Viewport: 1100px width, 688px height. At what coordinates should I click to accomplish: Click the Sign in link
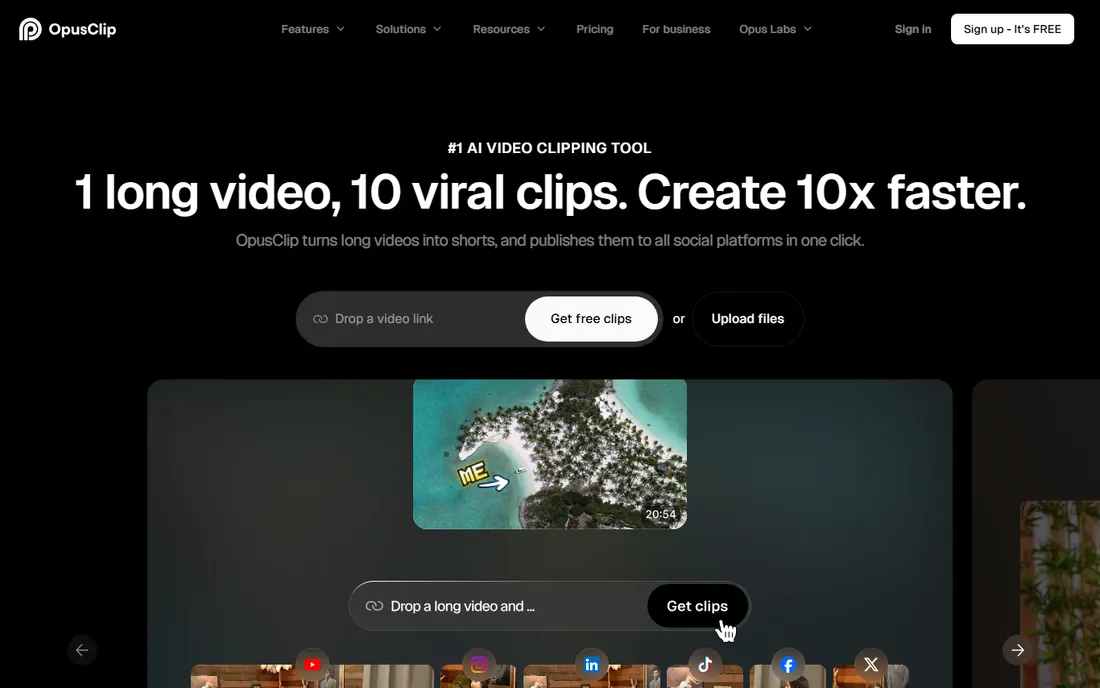(913, 29)
